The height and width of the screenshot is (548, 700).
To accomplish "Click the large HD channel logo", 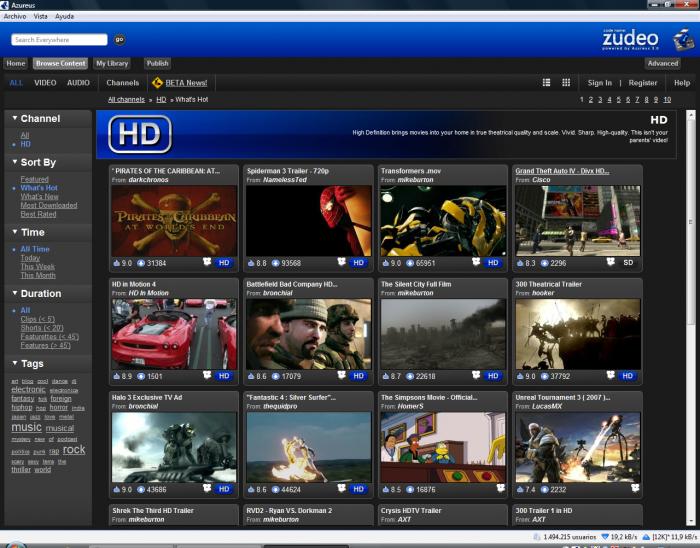I will point(140,134).
